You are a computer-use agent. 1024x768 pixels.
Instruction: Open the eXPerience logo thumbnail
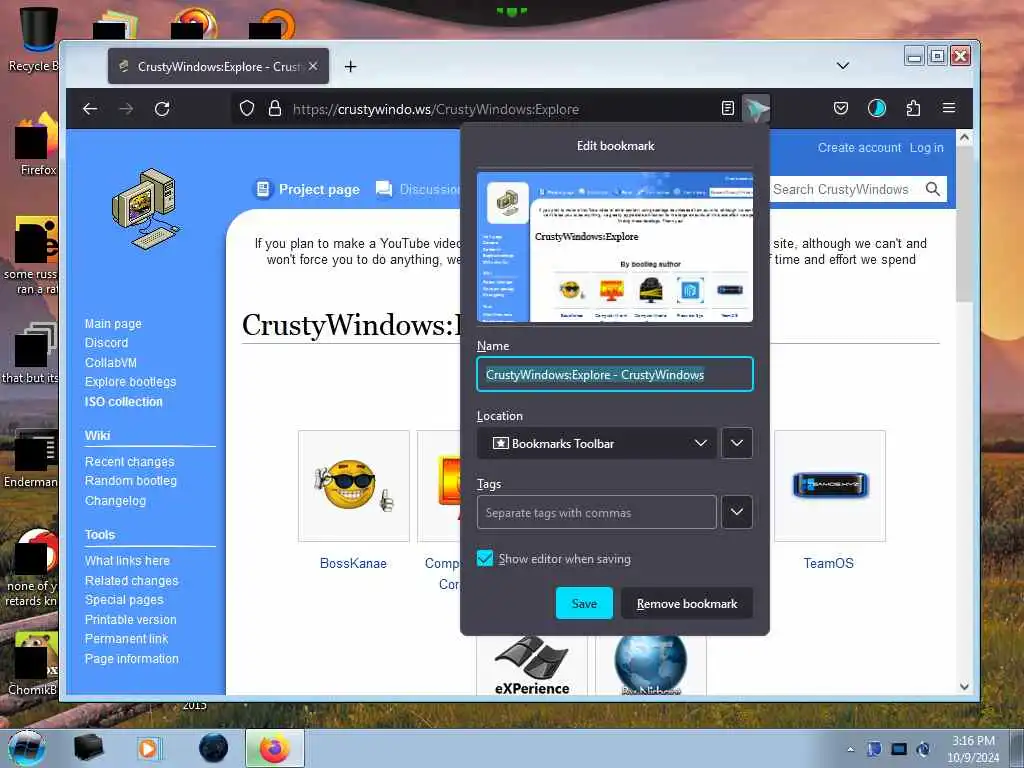(532, 665)
